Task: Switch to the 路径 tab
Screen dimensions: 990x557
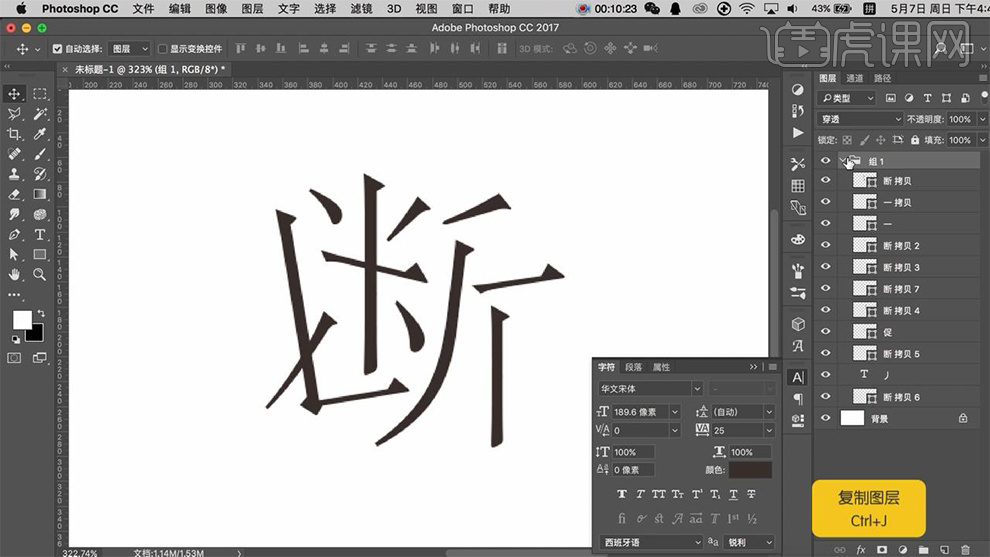Action: tap(882, 78)
